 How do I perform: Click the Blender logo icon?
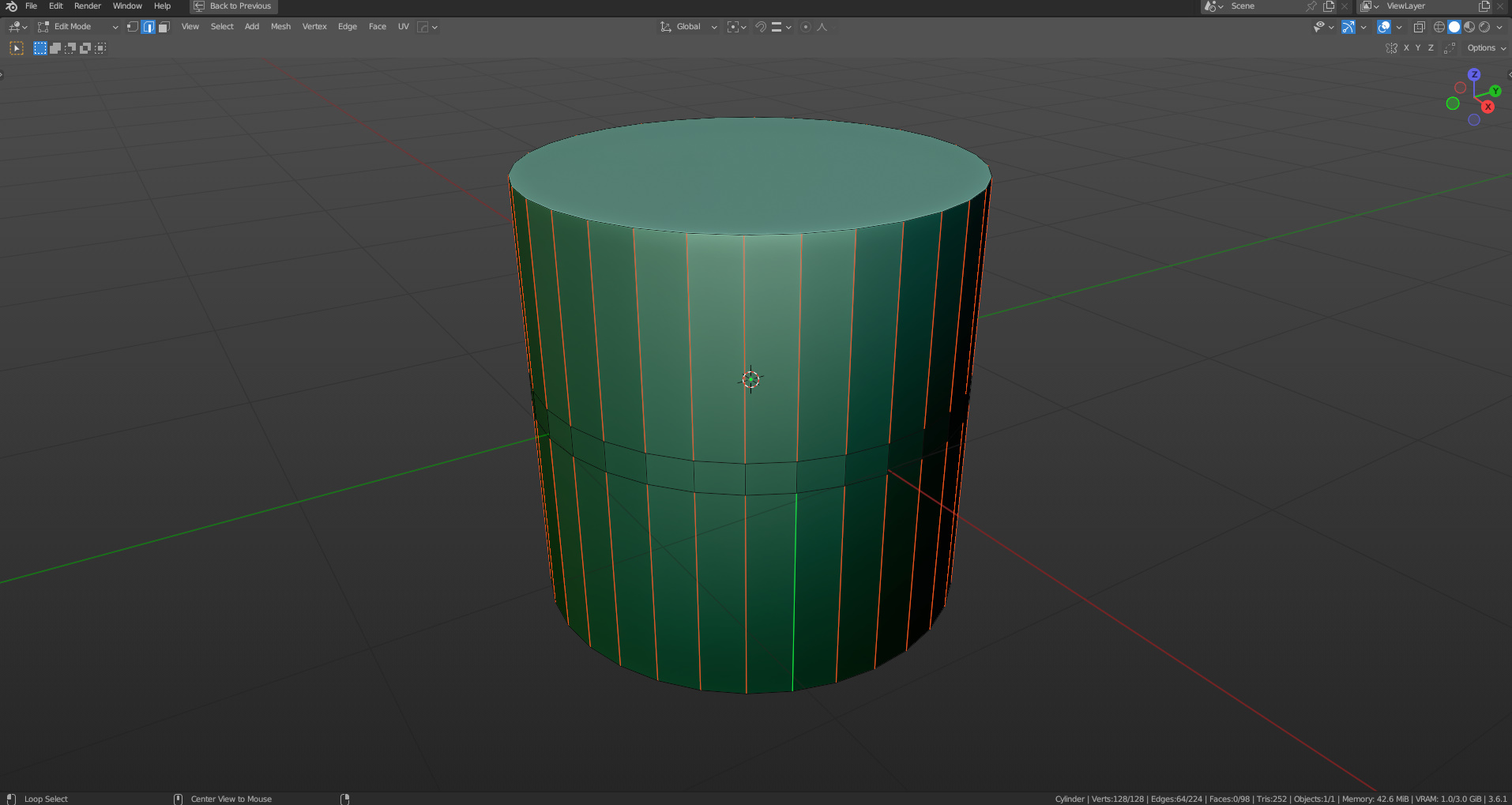pyautogui.click(x=11, y=6)
